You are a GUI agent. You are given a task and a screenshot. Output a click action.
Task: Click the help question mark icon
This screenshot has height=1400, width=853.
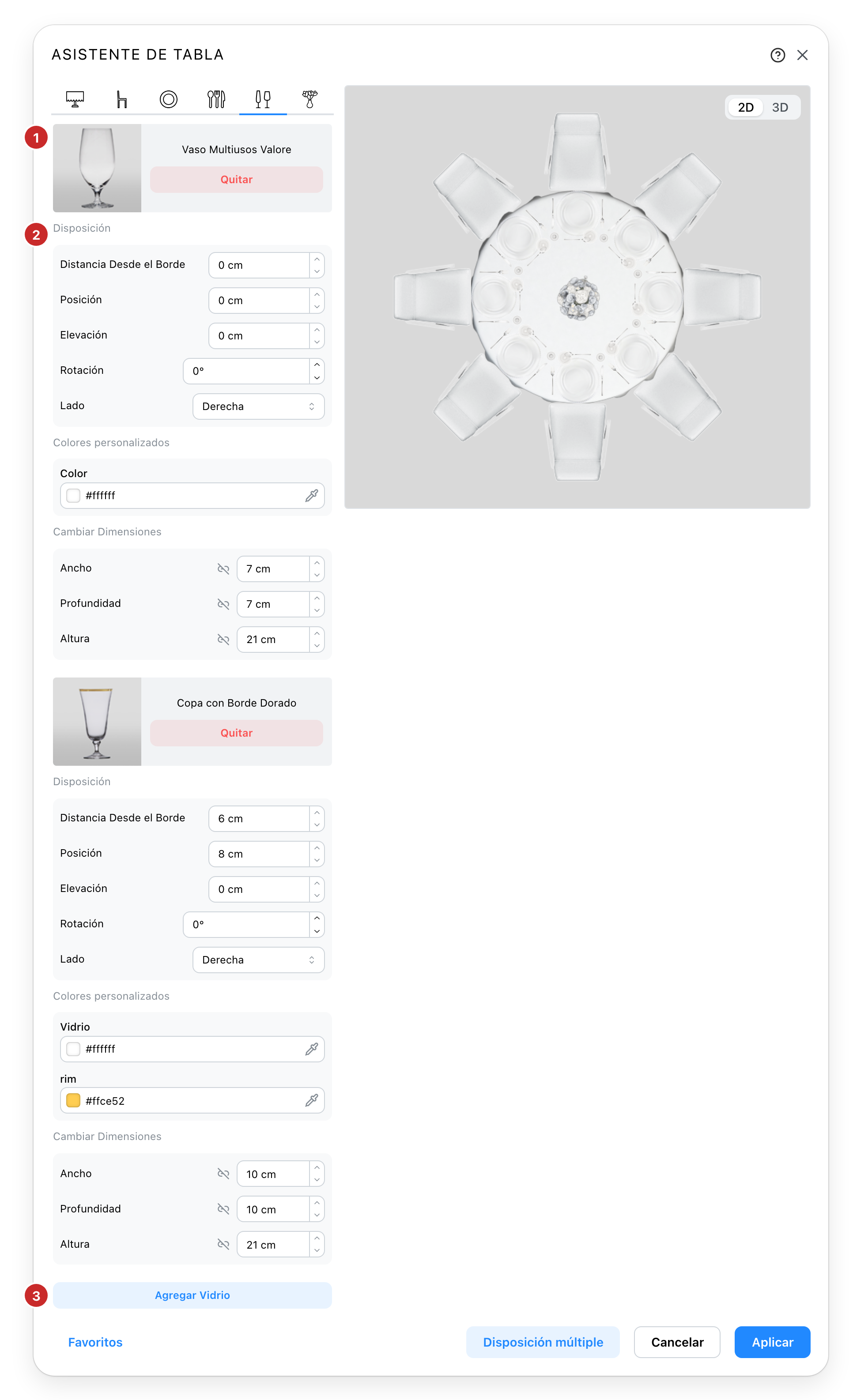pos(778,55)
